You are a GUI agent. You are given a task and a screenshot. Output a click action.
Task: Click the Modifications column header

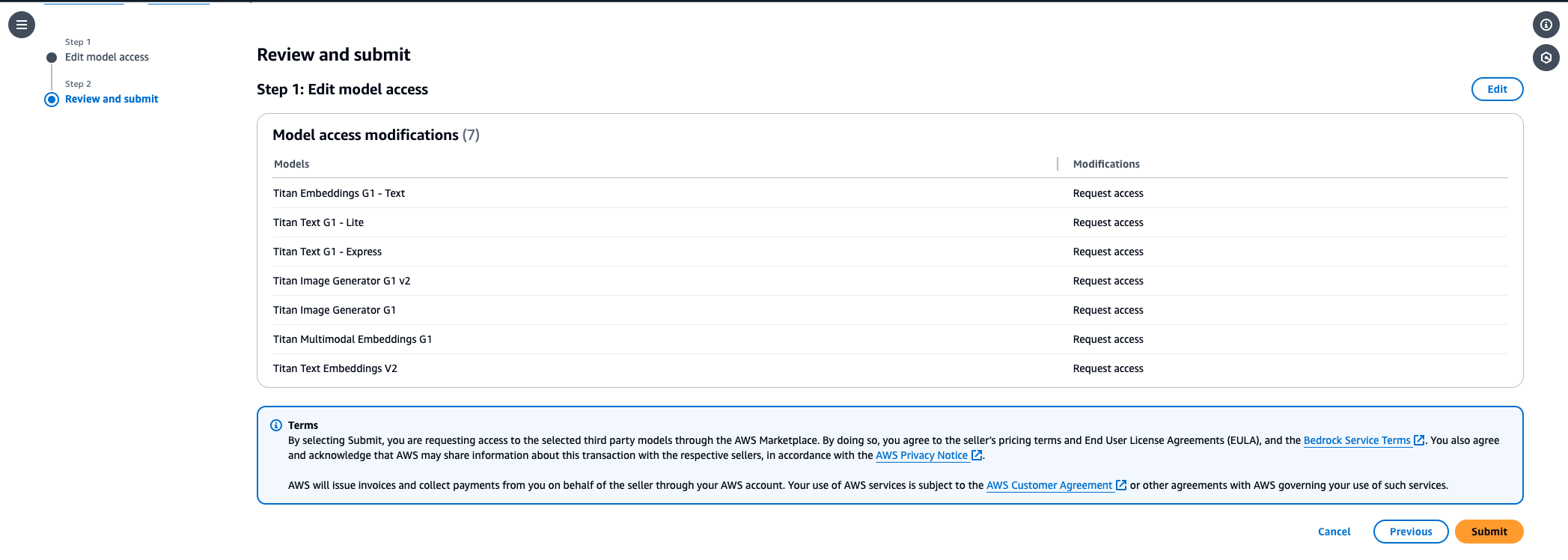click(x=1106, y=164)
